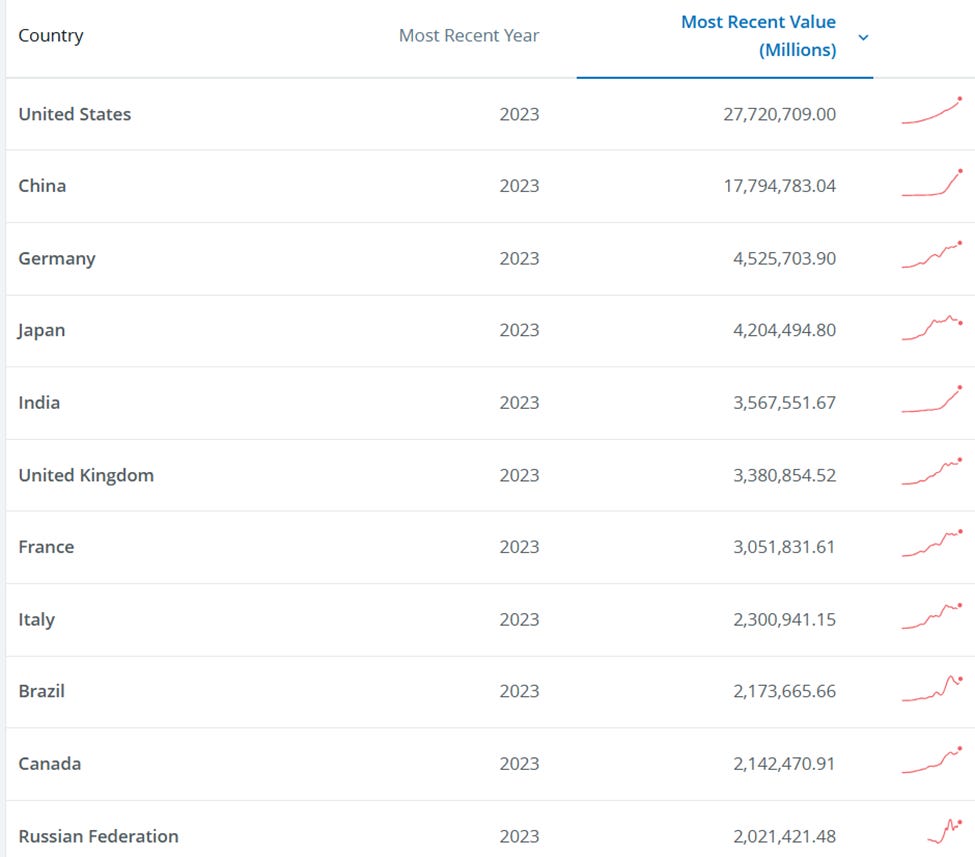Screen dimensions: 975x857
Task: Open Brazil country link
Action: pyautogui.click(x=42, y=691)
